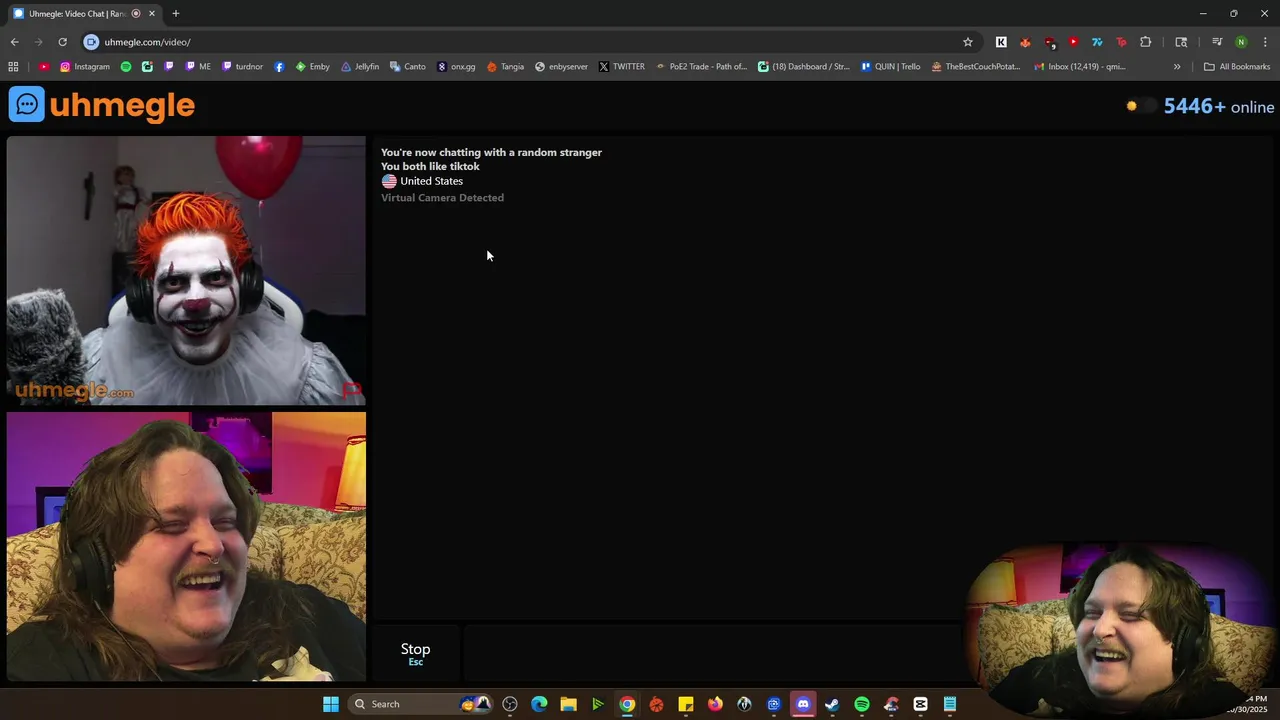
Task: Open the Canto bookmark
Action: coord(407,67)
